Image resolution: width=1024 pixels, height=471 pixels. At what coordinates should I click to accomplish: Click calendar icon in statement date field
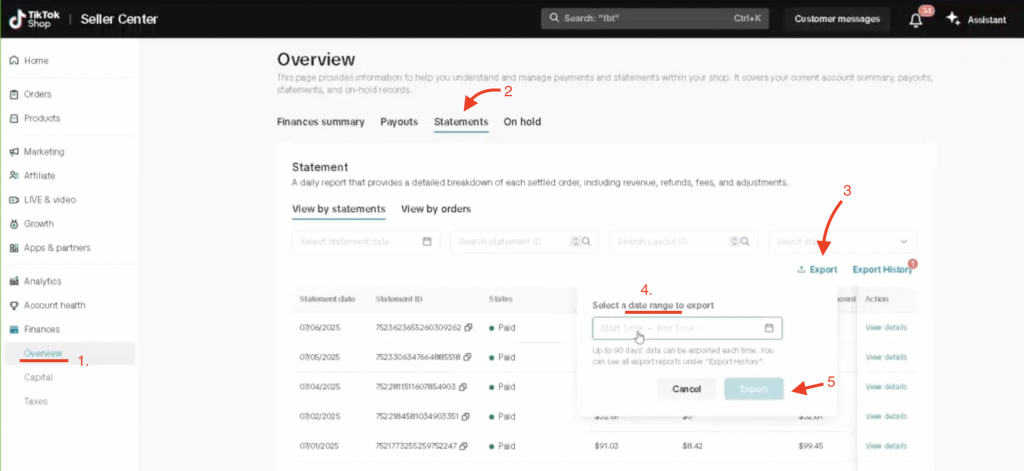pyautogui.click(x=427, y=241)
